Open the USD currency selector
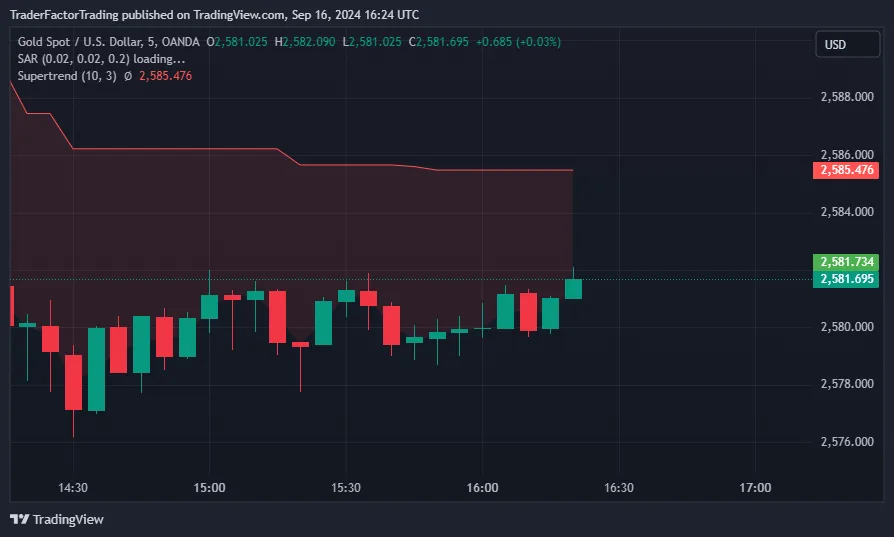 [847, 44]
